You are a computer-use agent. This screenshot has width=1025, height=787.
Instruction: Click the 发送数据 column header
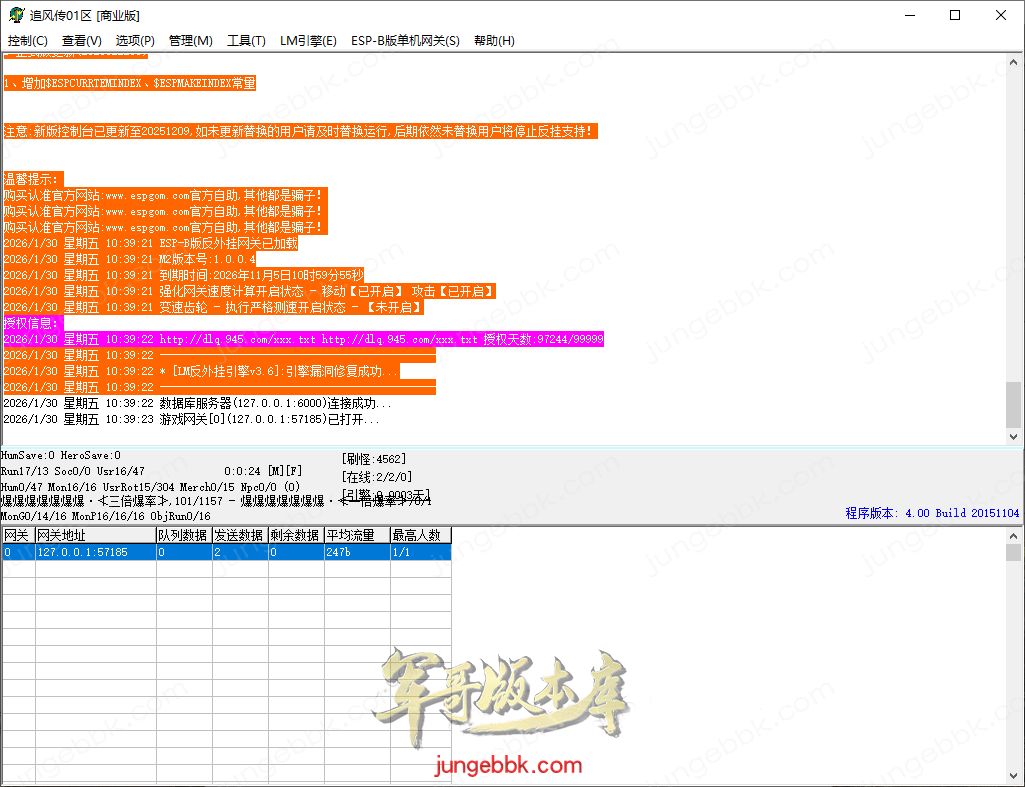point(239,535)
